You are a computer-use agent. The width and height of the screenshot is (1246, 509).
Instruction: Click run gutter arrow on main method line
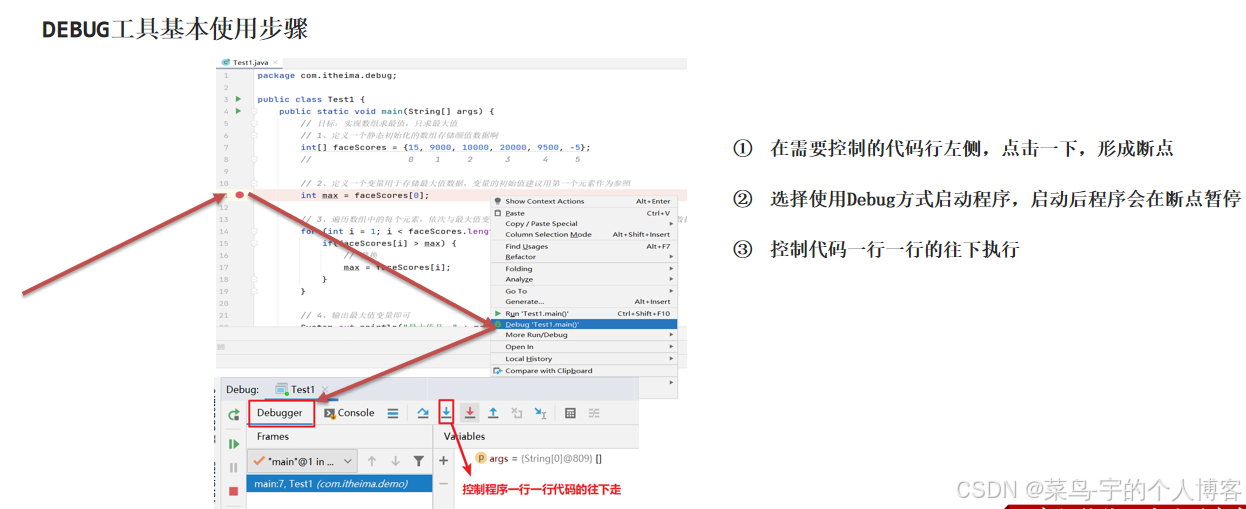pos(238,111)
